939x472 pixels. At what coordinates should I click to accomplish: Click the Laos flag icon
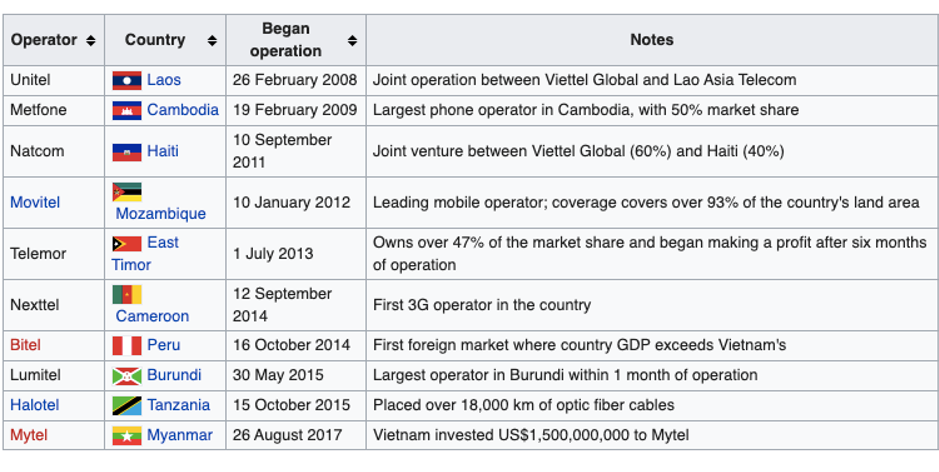[x=126, y=80]
